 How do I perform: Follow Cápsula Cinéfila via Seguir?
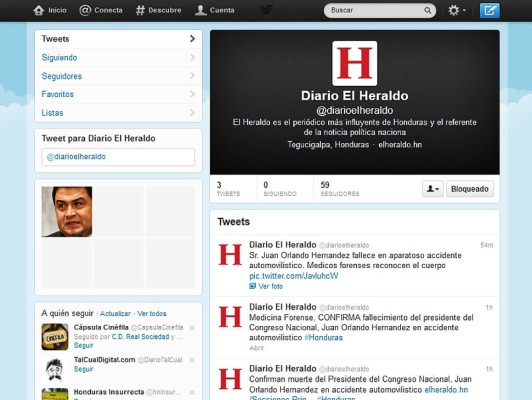click(x=83, y=345)
